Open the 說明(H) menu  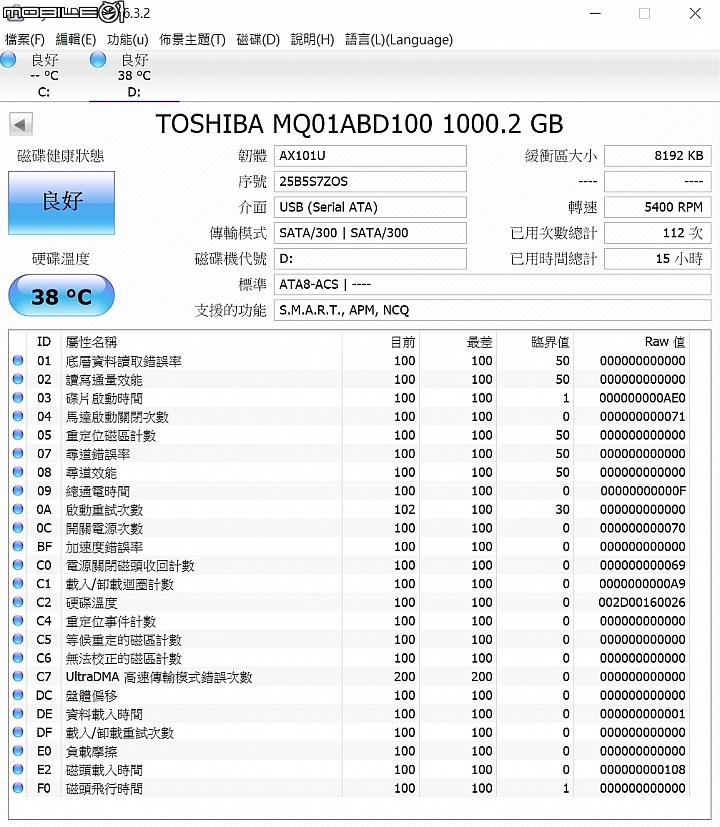coord(312,40)
